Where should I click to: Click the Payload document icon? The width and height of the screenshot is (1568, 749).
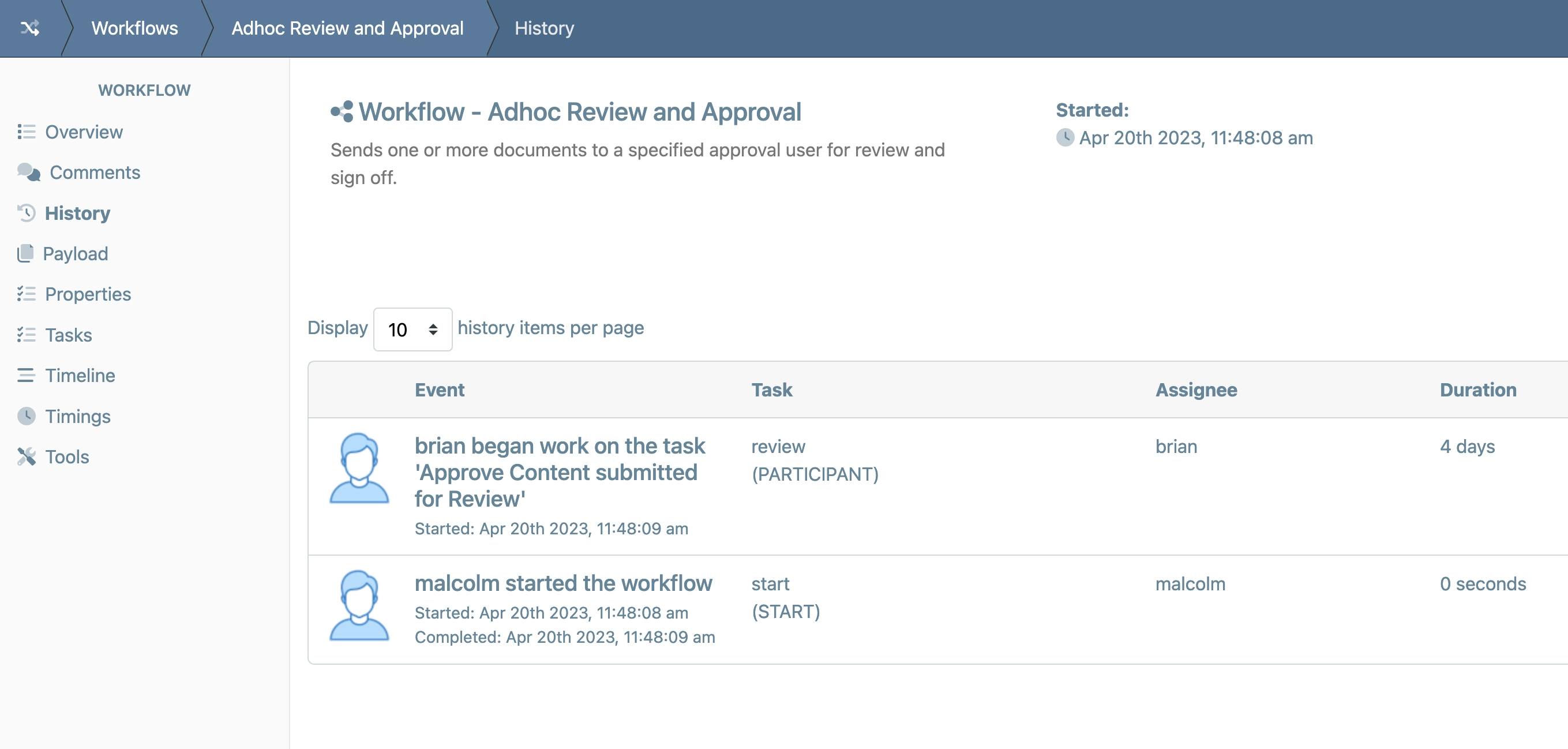click(x=25, y=253)
